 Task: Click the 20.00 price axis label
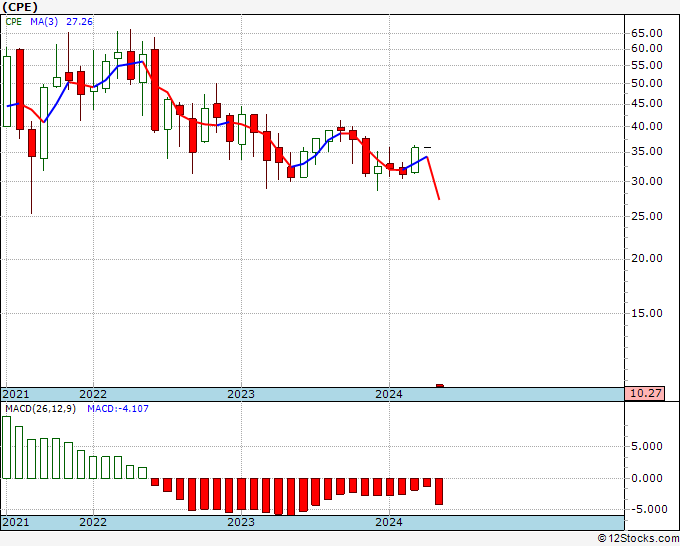(x=647, y=258)
